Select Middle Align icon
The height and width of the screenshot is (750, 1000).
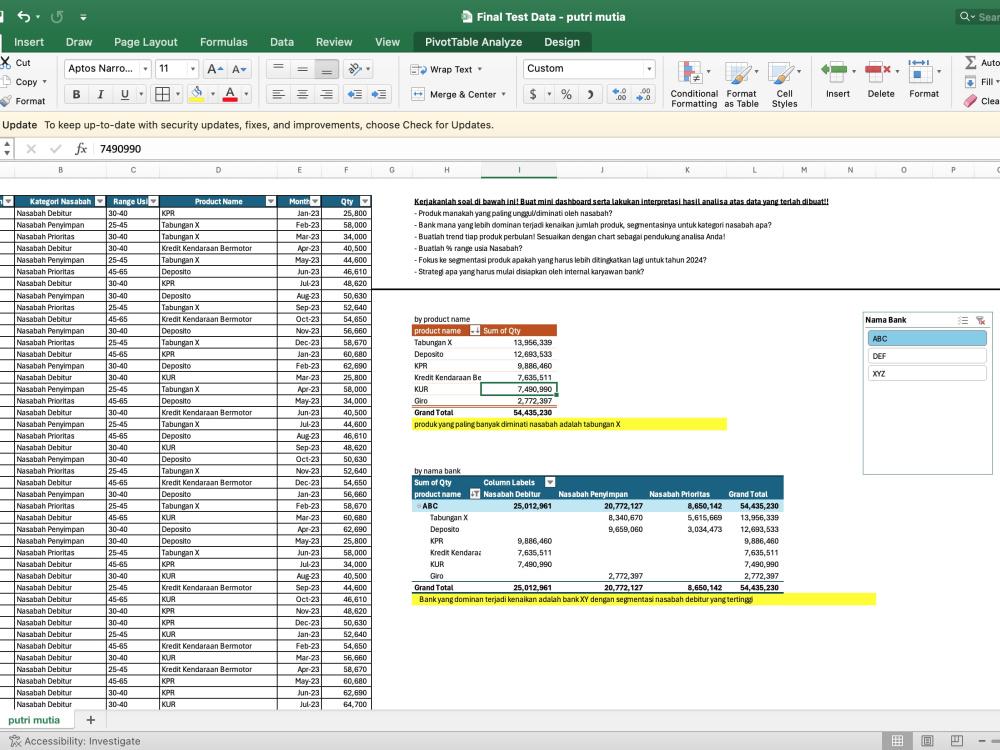click(x=302, y=68)
